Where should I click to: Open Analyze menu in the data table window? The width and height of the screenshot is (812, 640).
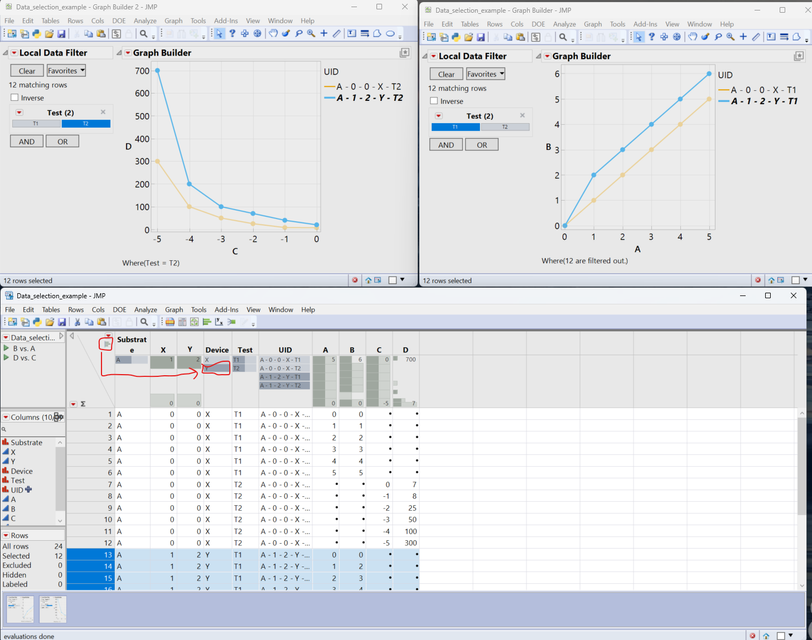pos(146,310)
